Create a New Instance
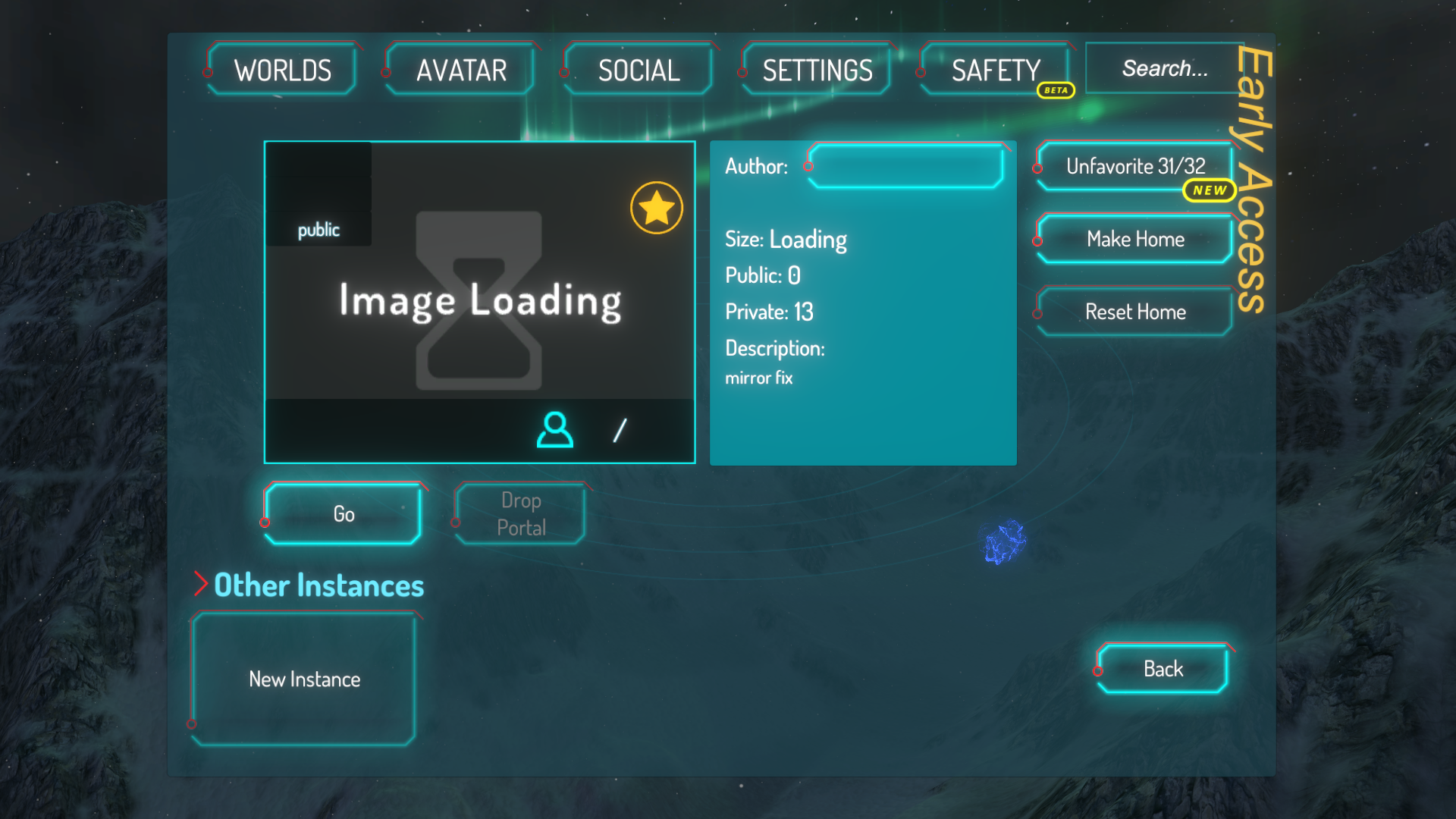The image size is (1456, 819). point(304,679)
